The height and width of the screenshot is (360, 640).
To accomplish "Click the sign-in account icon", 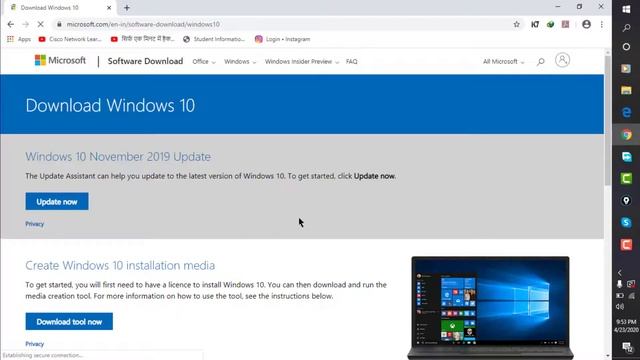I will point(562,60).
